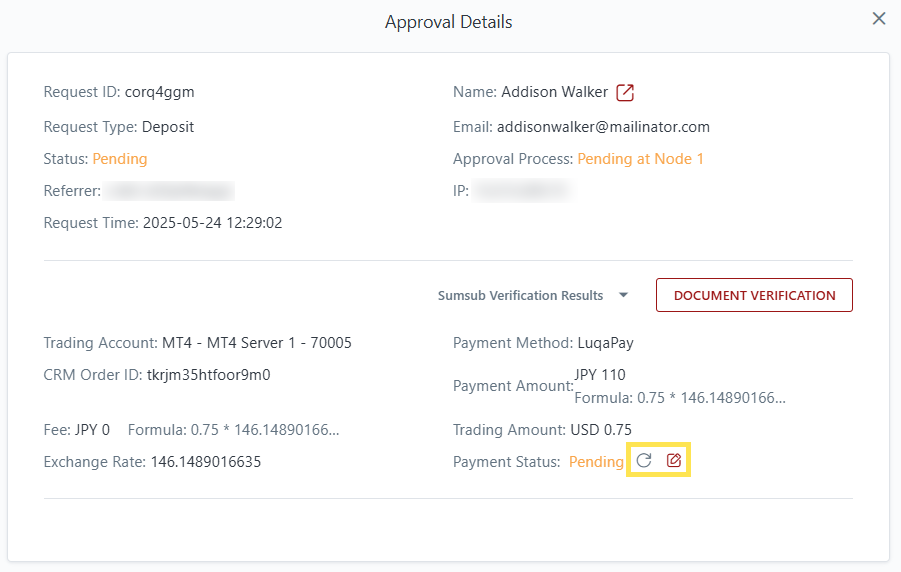Image resolution: width=901 pixels, height=572 pixels.
Task: Click the Pending at Node 1 approval status
Action: (x=640, y=159)
